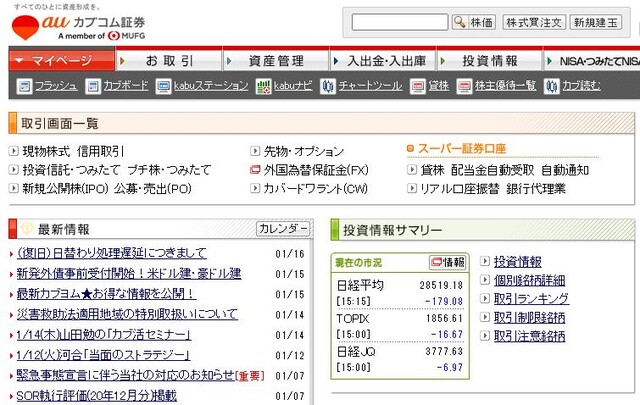Open 最新カブコム★お得な情報を公開 link
This screenshot has height=405, width=640.
[x=106, y=294]
